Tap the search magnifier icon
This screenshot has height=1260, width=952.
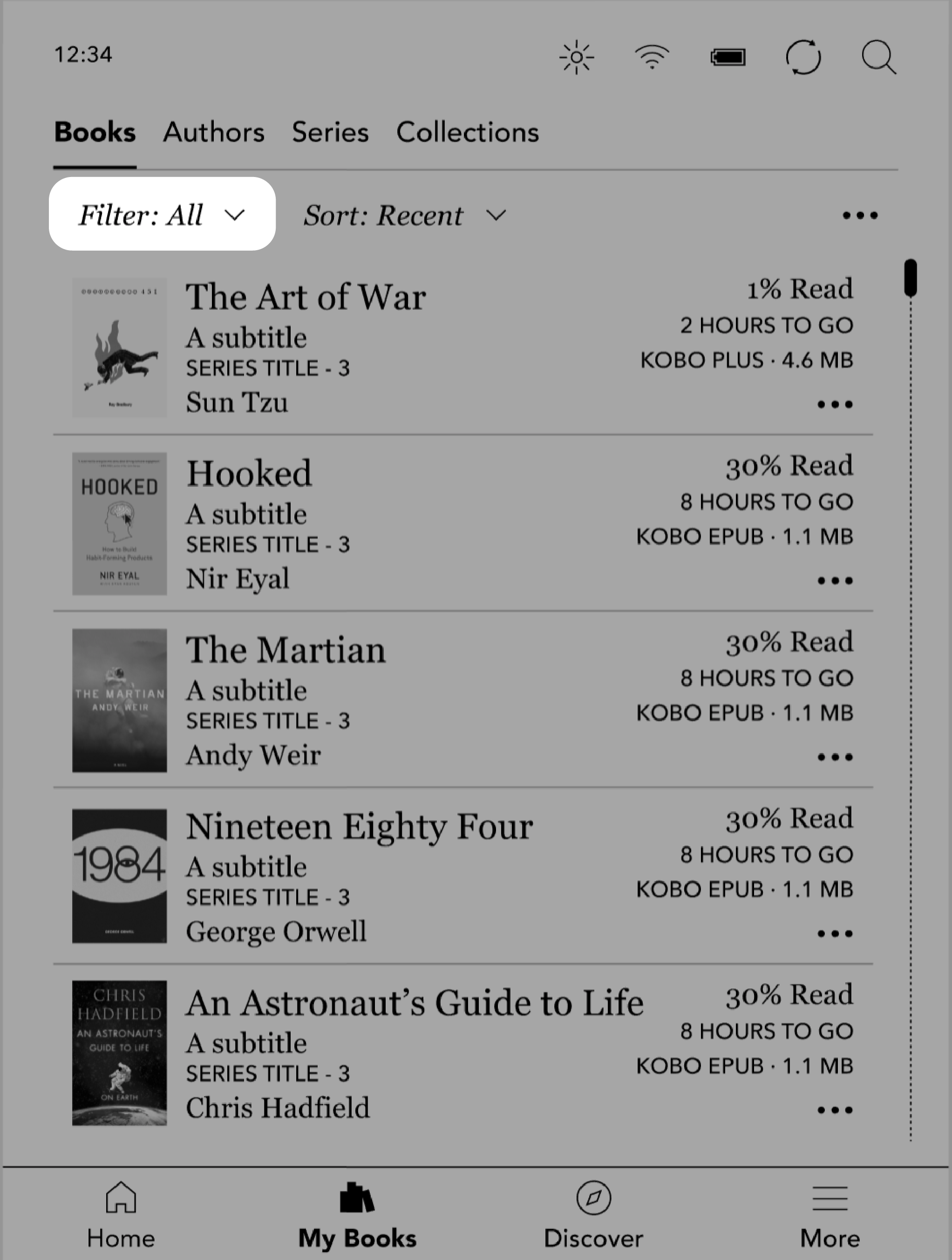point(879,56)
